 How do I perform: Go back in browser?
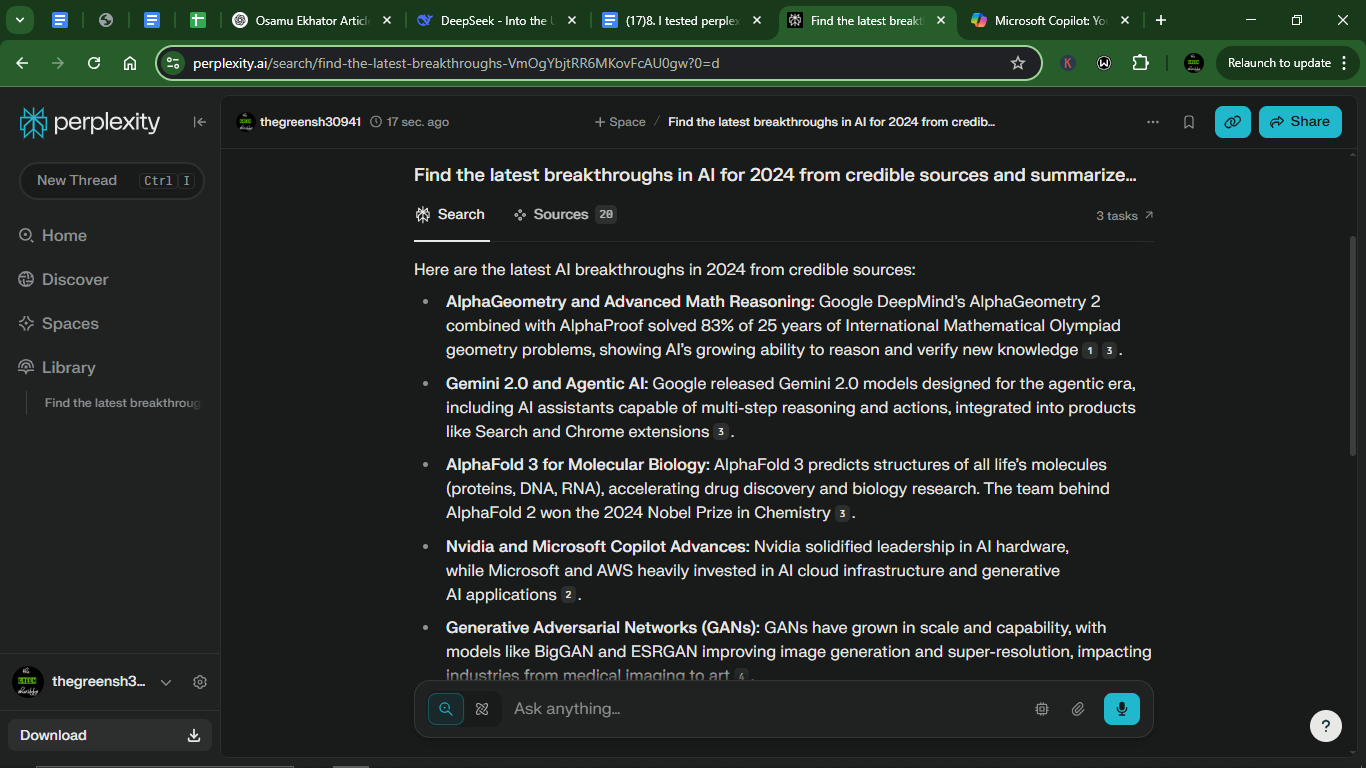click(22, 63)
